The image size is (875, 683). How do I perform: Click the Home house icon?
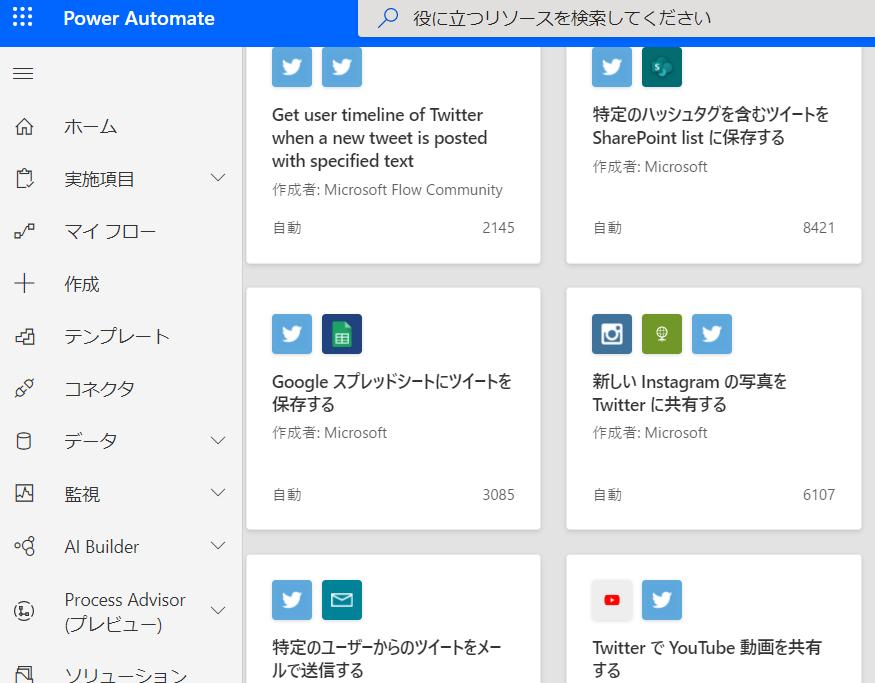[x=24, y=127]
